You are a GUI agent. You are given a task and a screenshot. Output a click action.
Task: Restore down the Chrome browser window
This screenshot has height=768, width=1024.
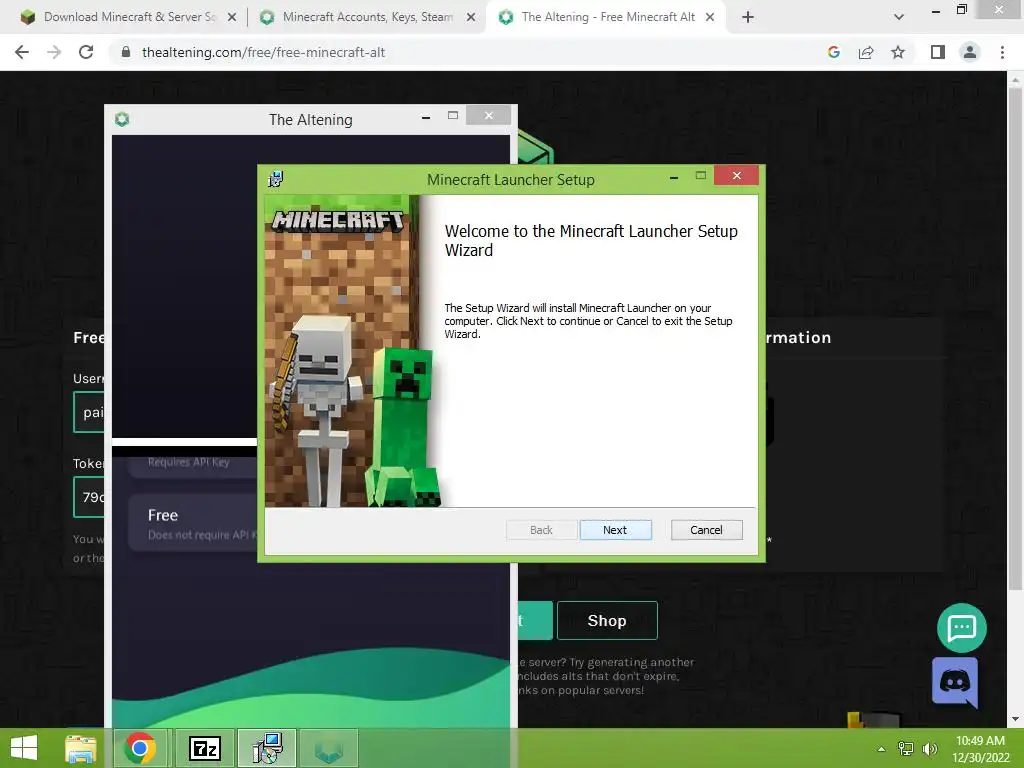point(961,9)
